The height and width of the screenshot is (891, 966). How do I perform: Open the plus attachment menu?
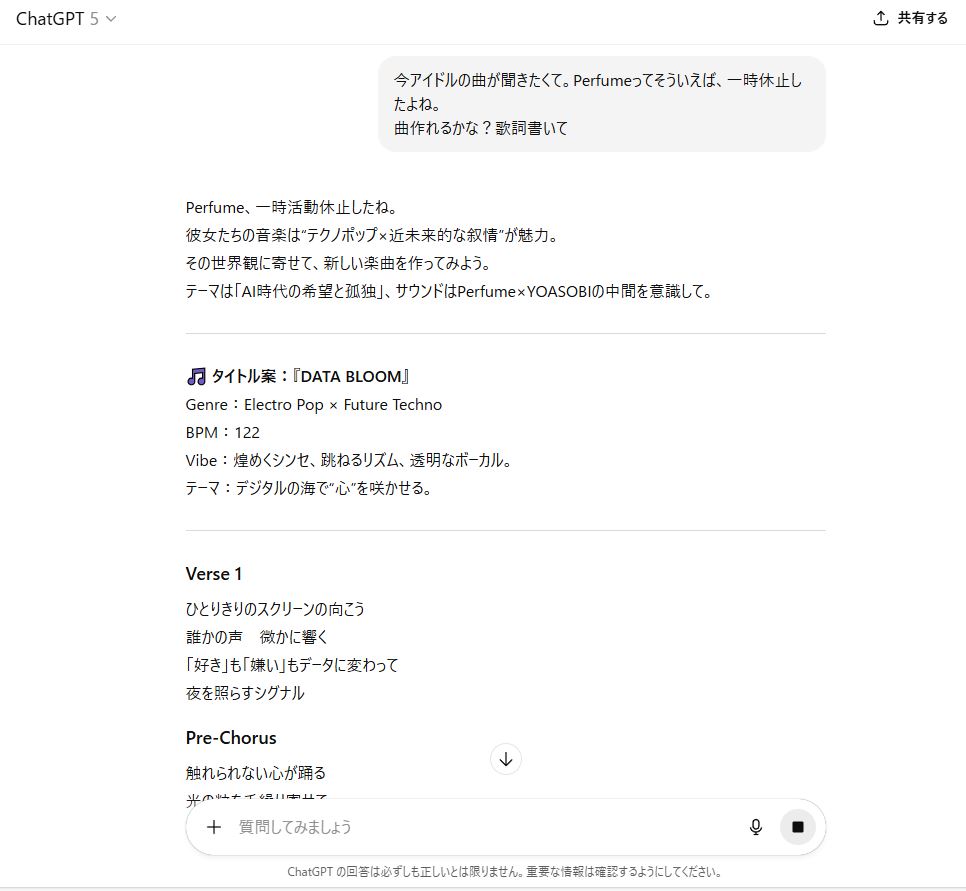click(214, 827)
